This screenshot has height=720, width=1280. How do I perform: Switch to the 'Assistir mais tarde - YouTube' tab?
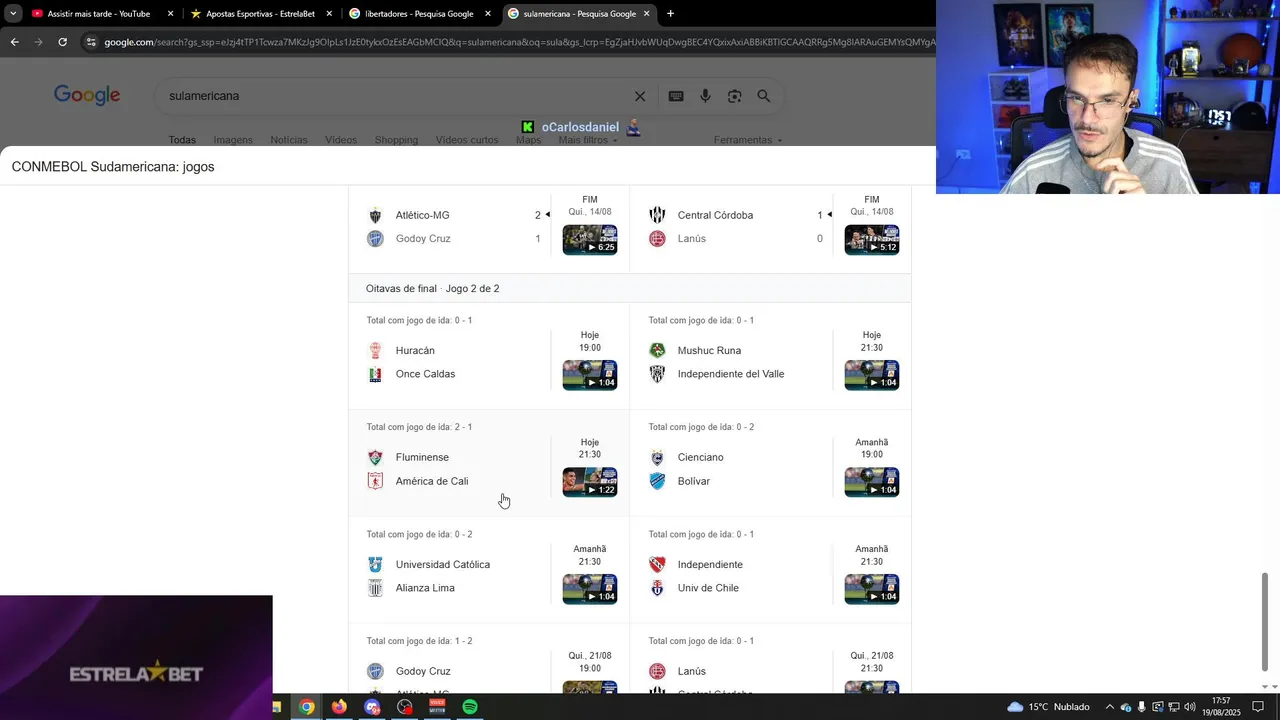click(x=99, y=14)
